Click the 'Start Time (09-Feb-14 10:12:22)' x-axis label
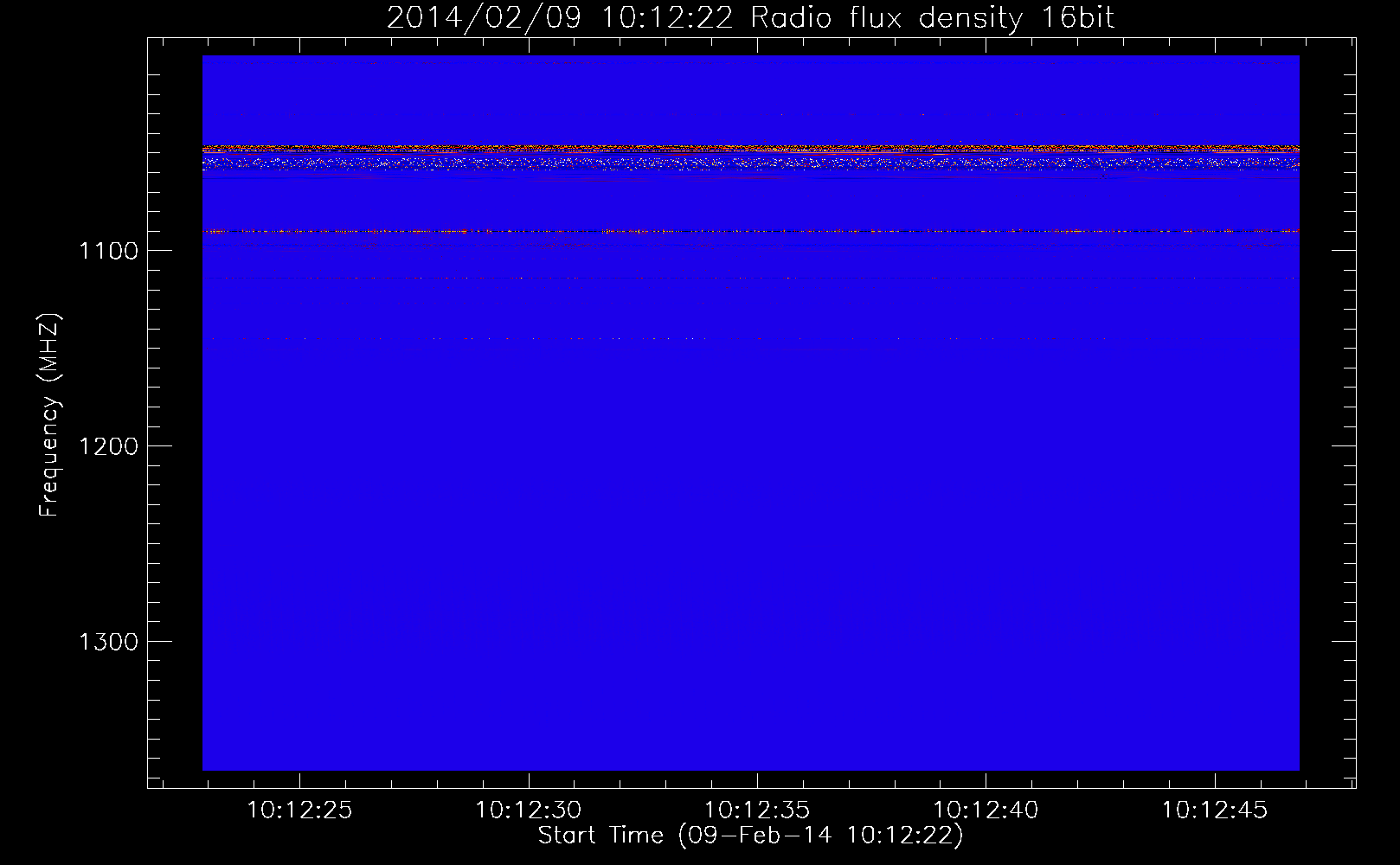1400x865 pixels. 750,836
